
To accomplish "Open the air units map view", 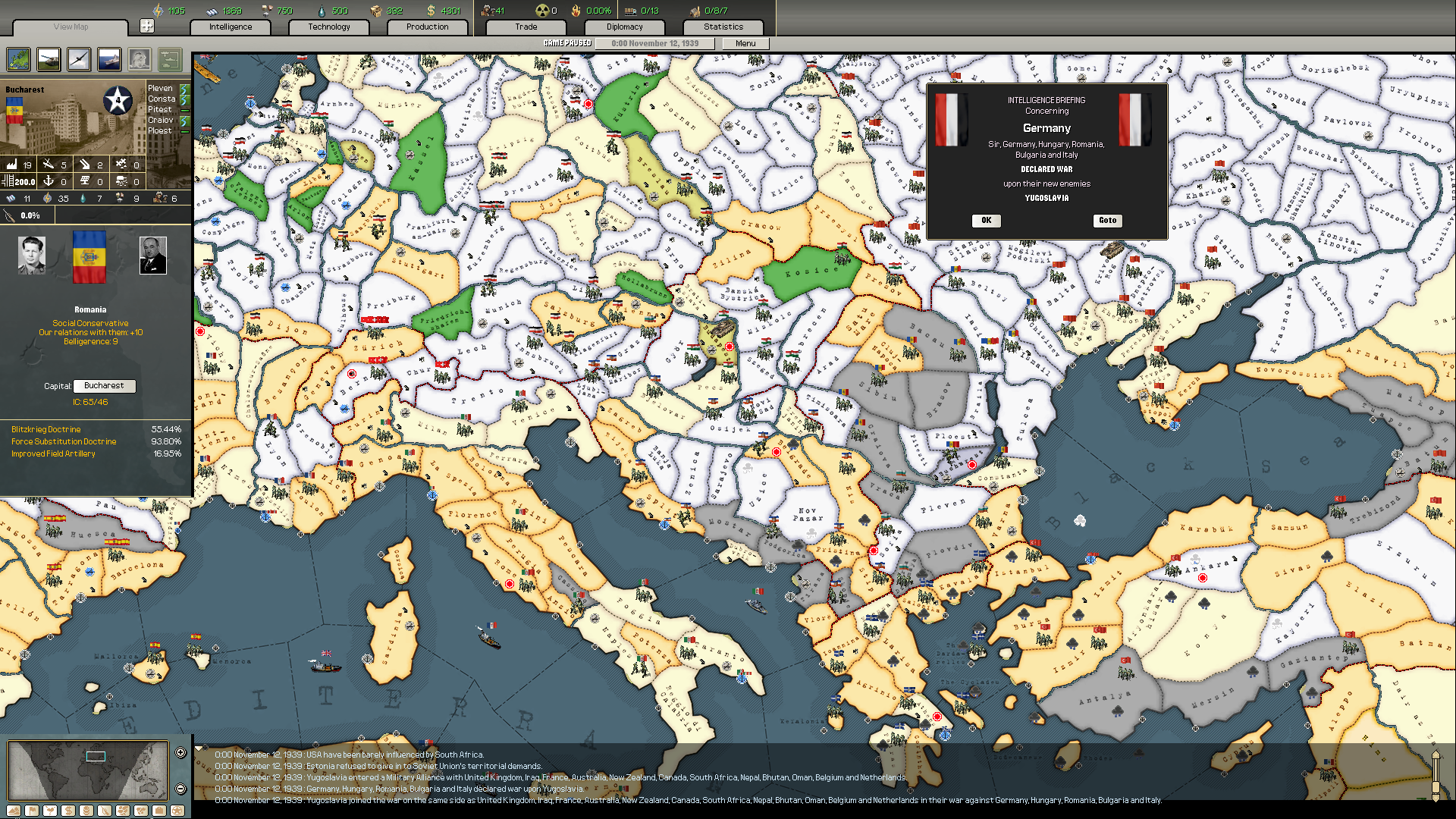I will (79, 59).
